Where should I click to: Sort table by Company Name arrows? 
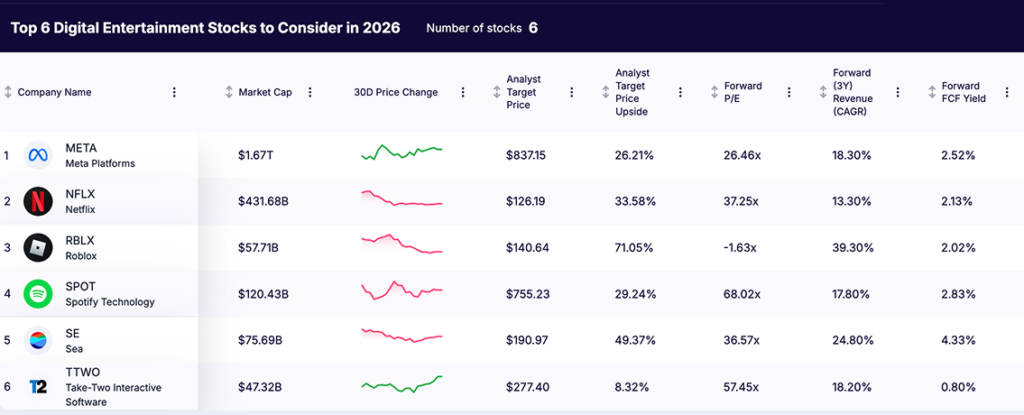tap(9, 92)
